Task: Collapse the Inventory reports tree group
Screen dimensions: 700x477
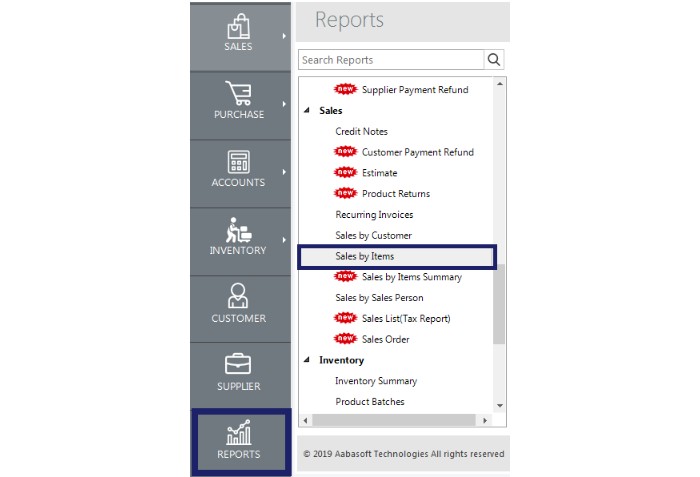Action: pos(307,360)
